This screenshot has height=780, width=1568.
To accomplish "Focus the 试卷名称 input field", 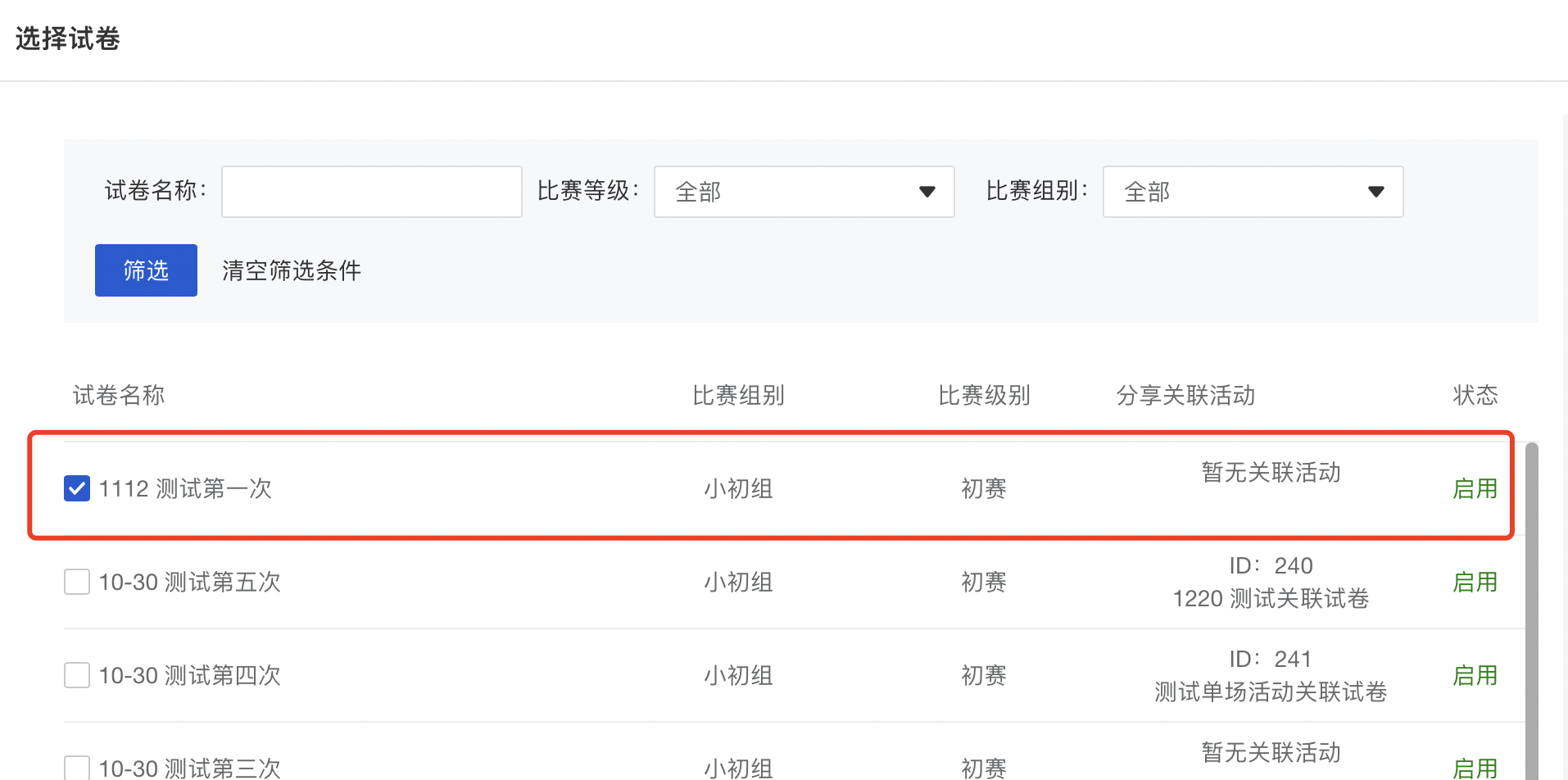I will tap(371, 192).
